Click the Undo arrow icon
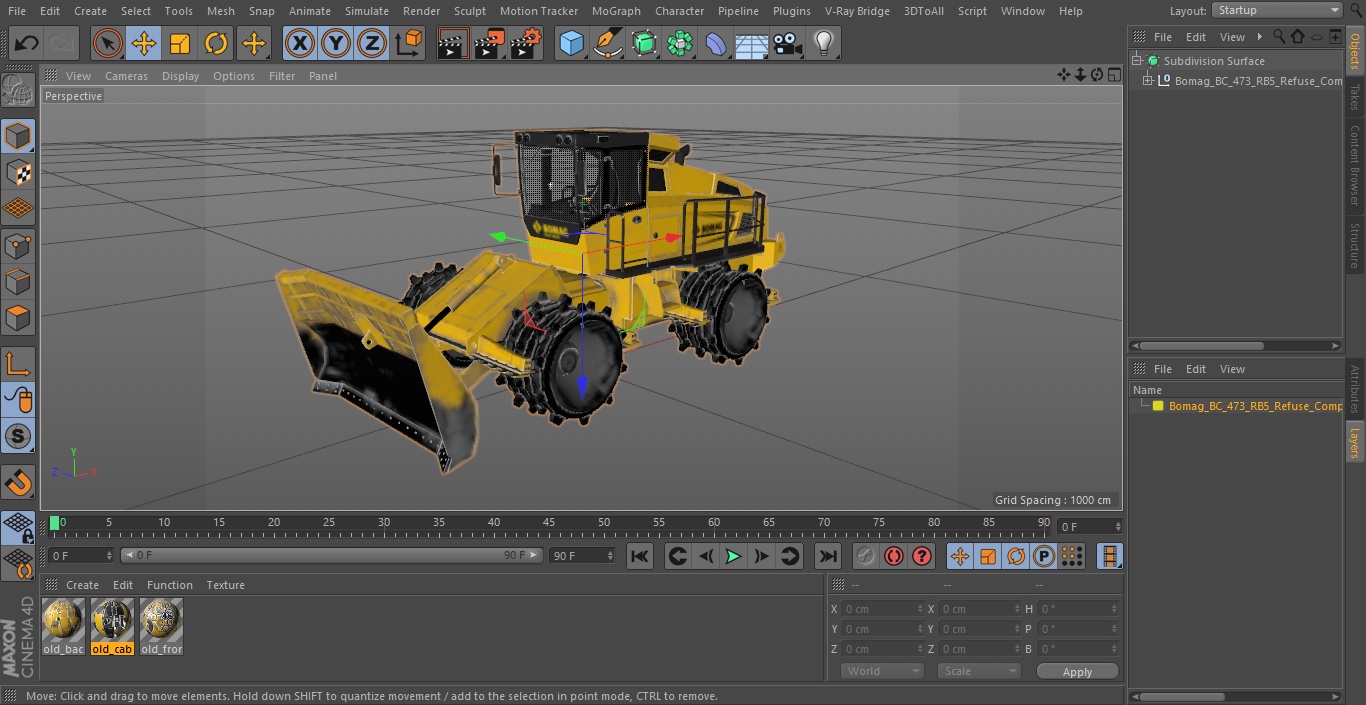This screenshot has height=705, width=1366. click(27, 43)
